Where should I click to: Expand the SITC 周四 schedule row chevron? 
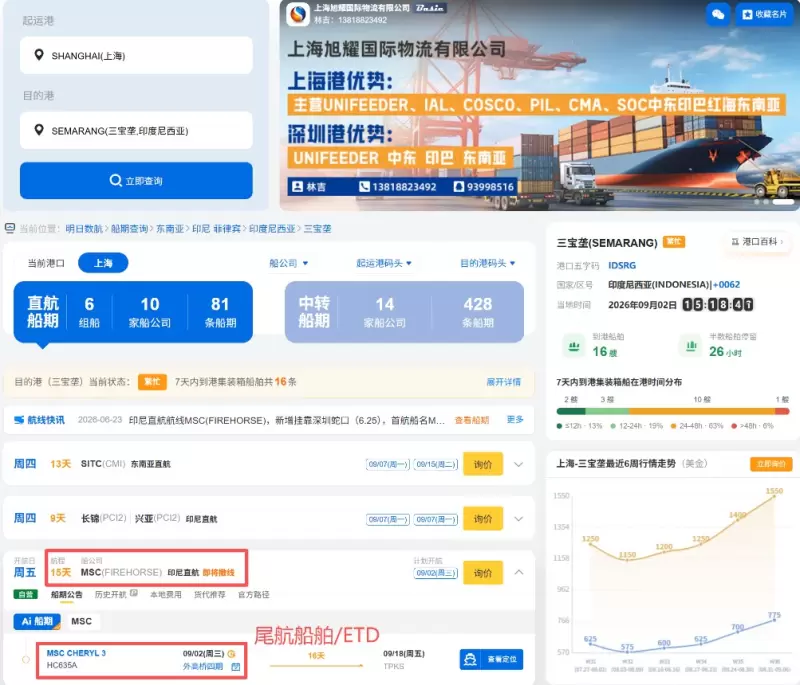(x=518, y=464)
